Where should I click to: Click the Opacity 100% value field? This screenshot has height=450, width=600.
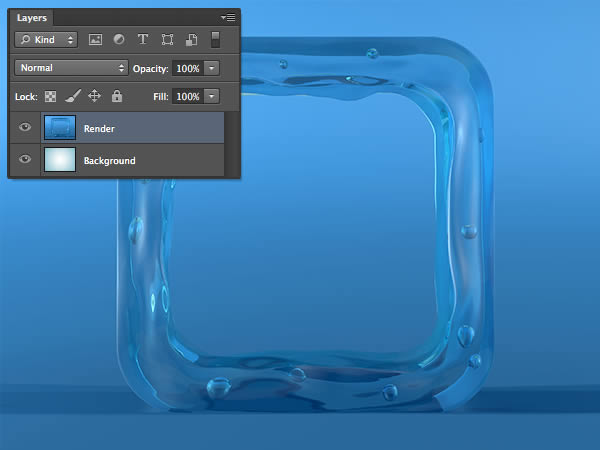(188, 68)
